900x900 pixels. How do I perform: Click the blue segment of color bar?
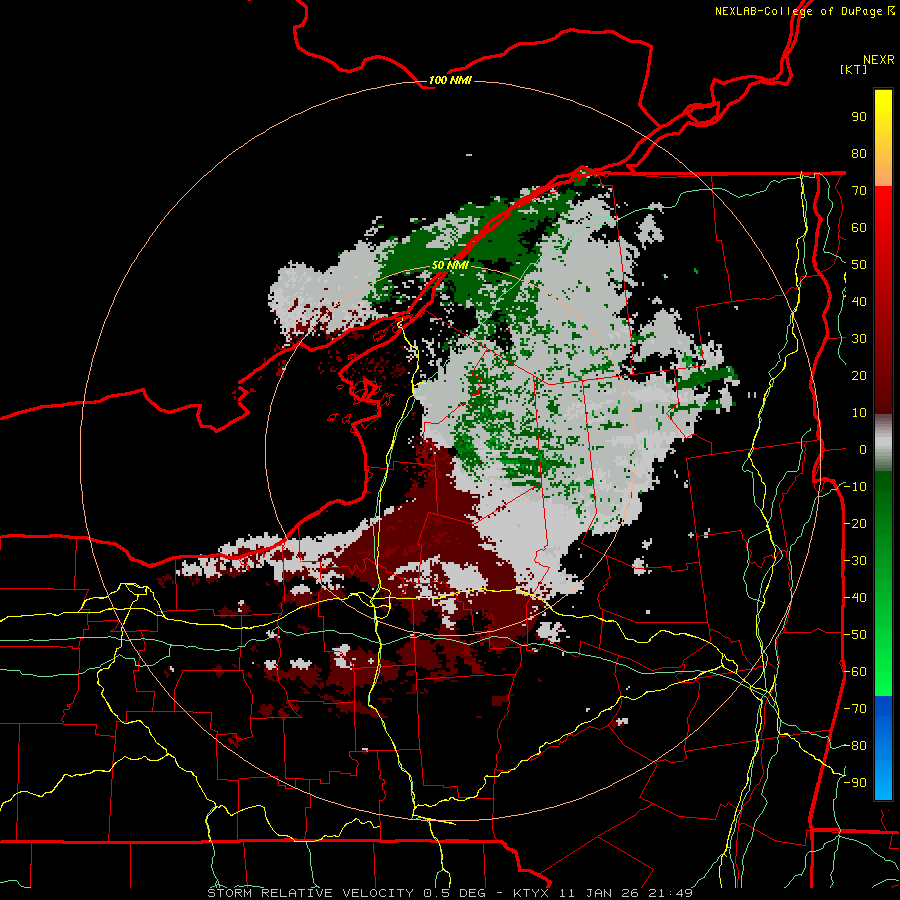(883, 748)
